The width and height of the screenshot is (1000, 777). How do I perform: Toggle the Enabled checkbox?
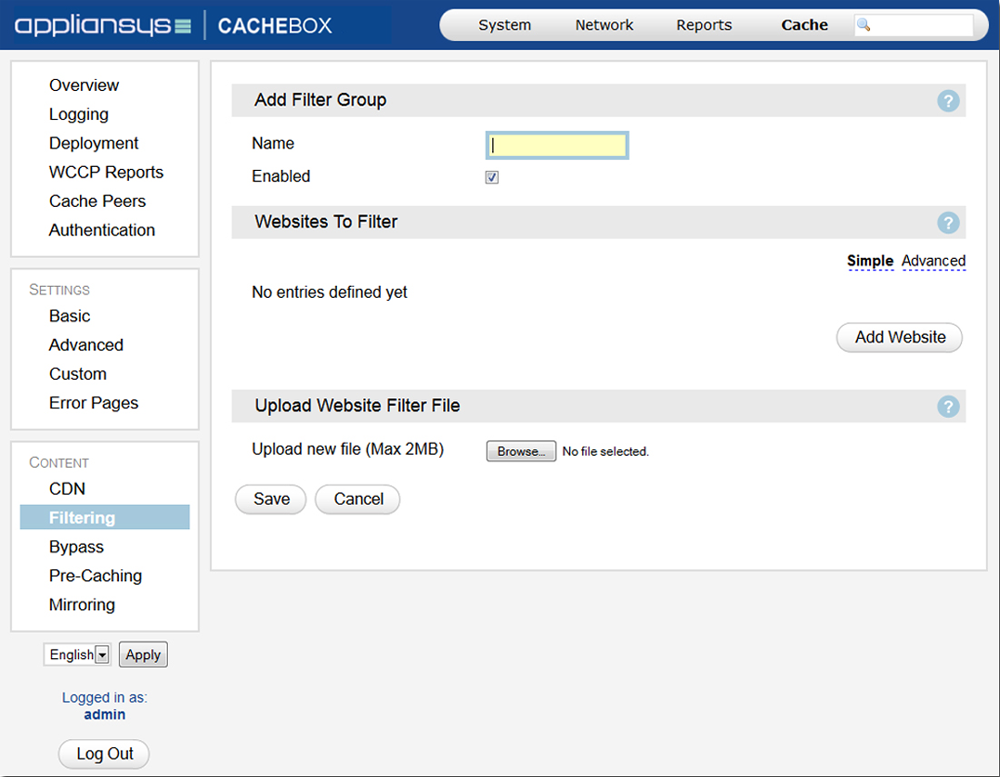click(x=492, y=177)
